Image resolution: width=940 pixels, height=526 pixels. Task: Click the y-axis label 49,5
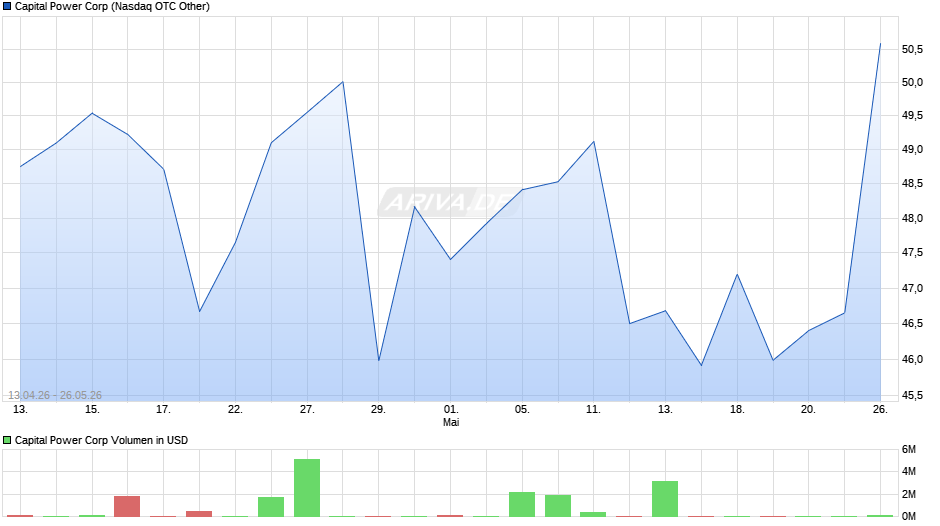click(x=912, y=116)
